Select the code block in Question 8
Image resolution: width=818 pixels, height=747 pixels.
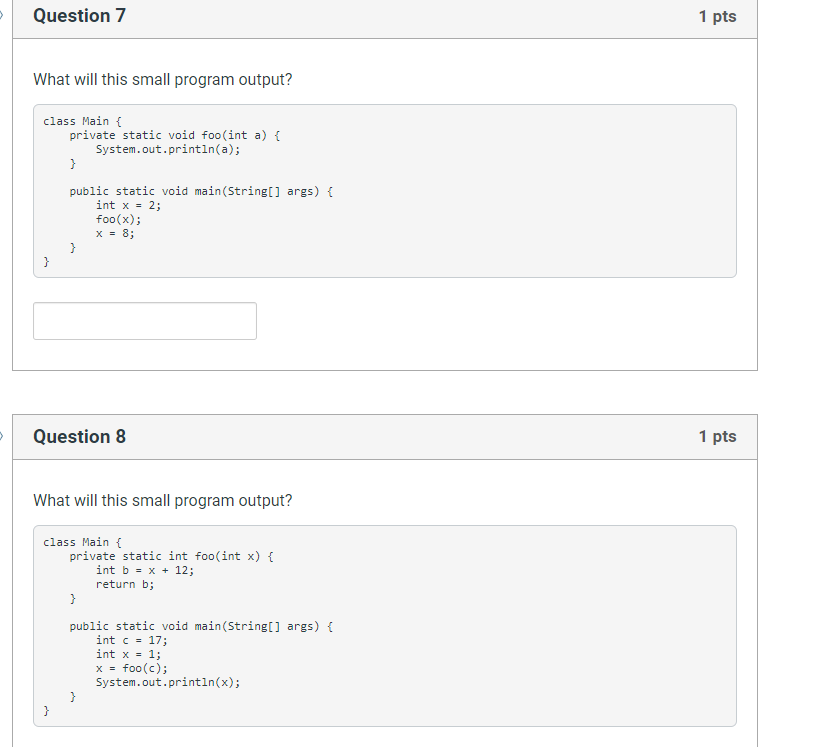(x=384, y=625)
